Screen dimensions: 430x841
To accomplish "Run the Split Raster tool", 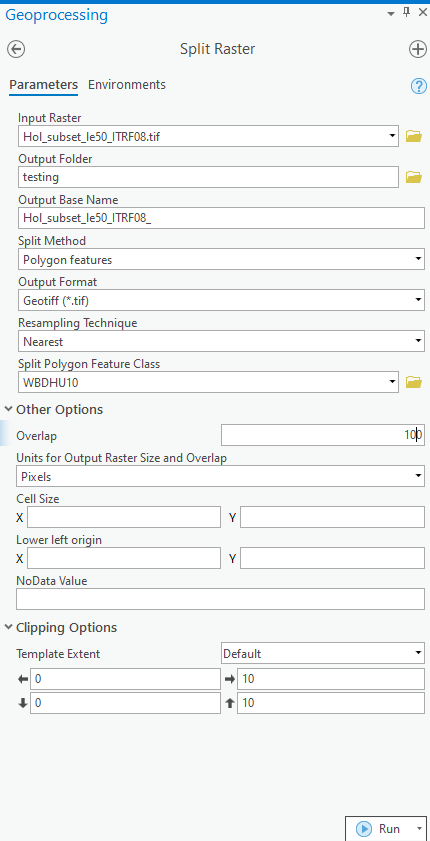I will pyautogui.click(x=379, y=829).
